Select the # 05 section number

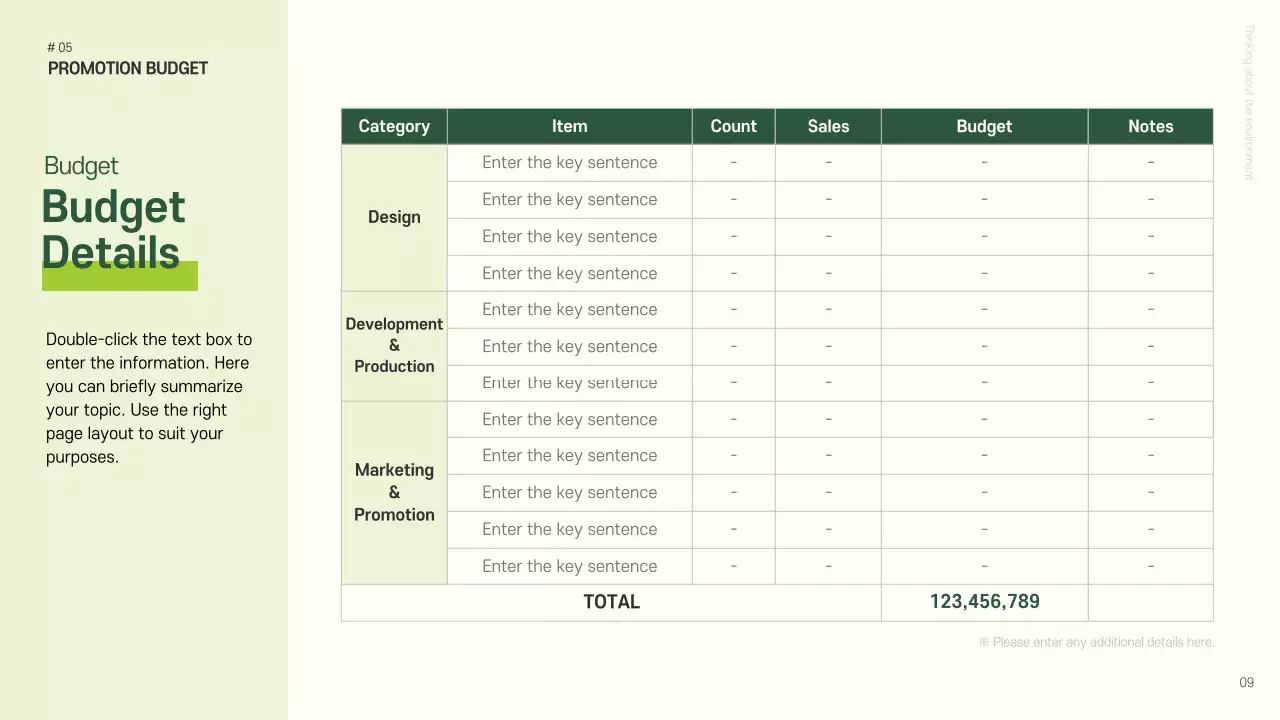point(60,47)
